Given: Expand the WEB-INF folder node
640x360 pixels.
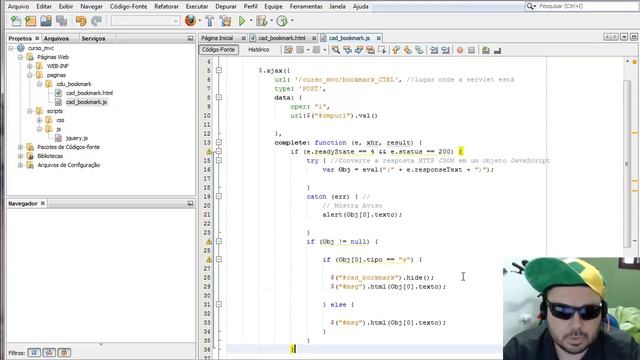Looking at the screenshot, I should coord(30,66).
